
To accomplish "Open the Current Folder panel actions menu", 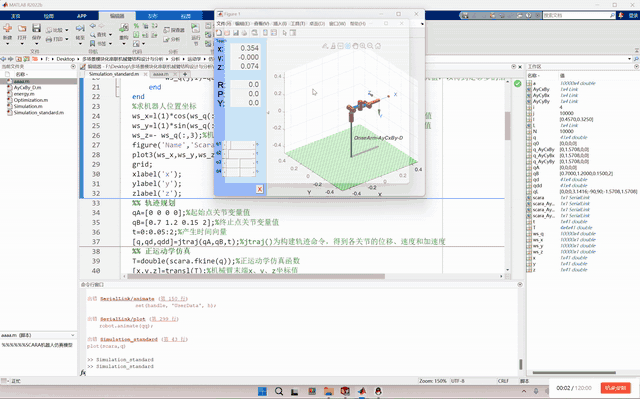I will coord(73,66).
